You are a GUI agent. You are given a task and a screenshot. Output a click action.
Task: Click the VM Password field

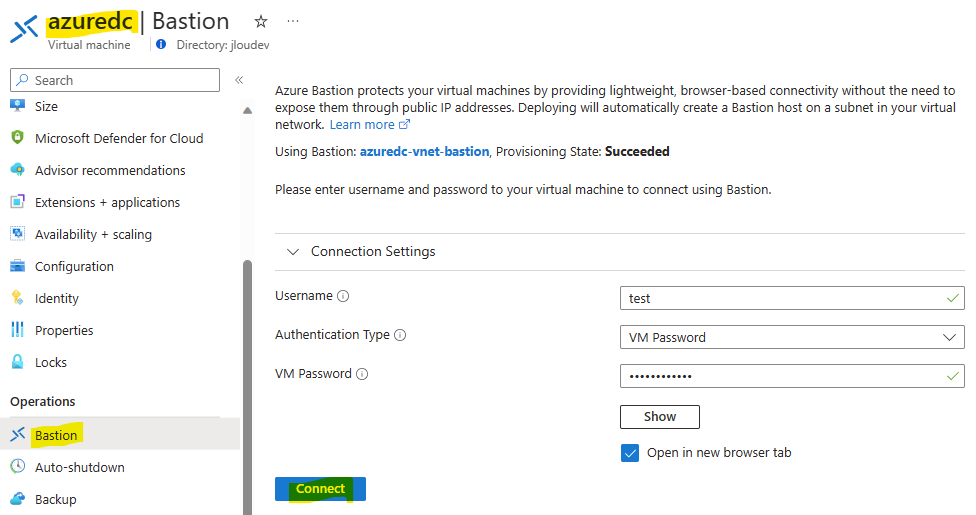792,376
